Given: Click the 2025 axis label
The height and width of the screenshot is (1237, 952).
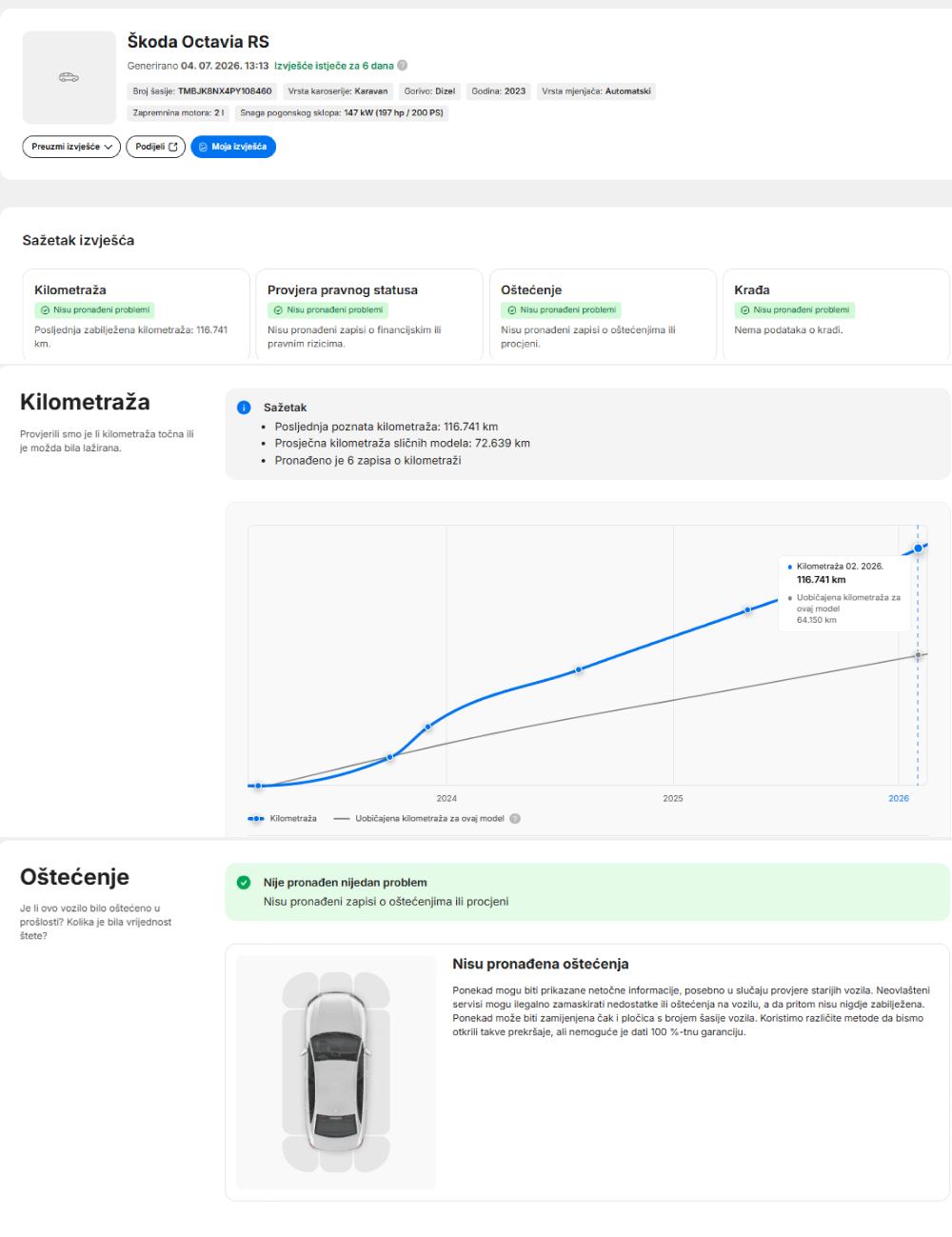Looking at the screenshot, I should 673,798.
